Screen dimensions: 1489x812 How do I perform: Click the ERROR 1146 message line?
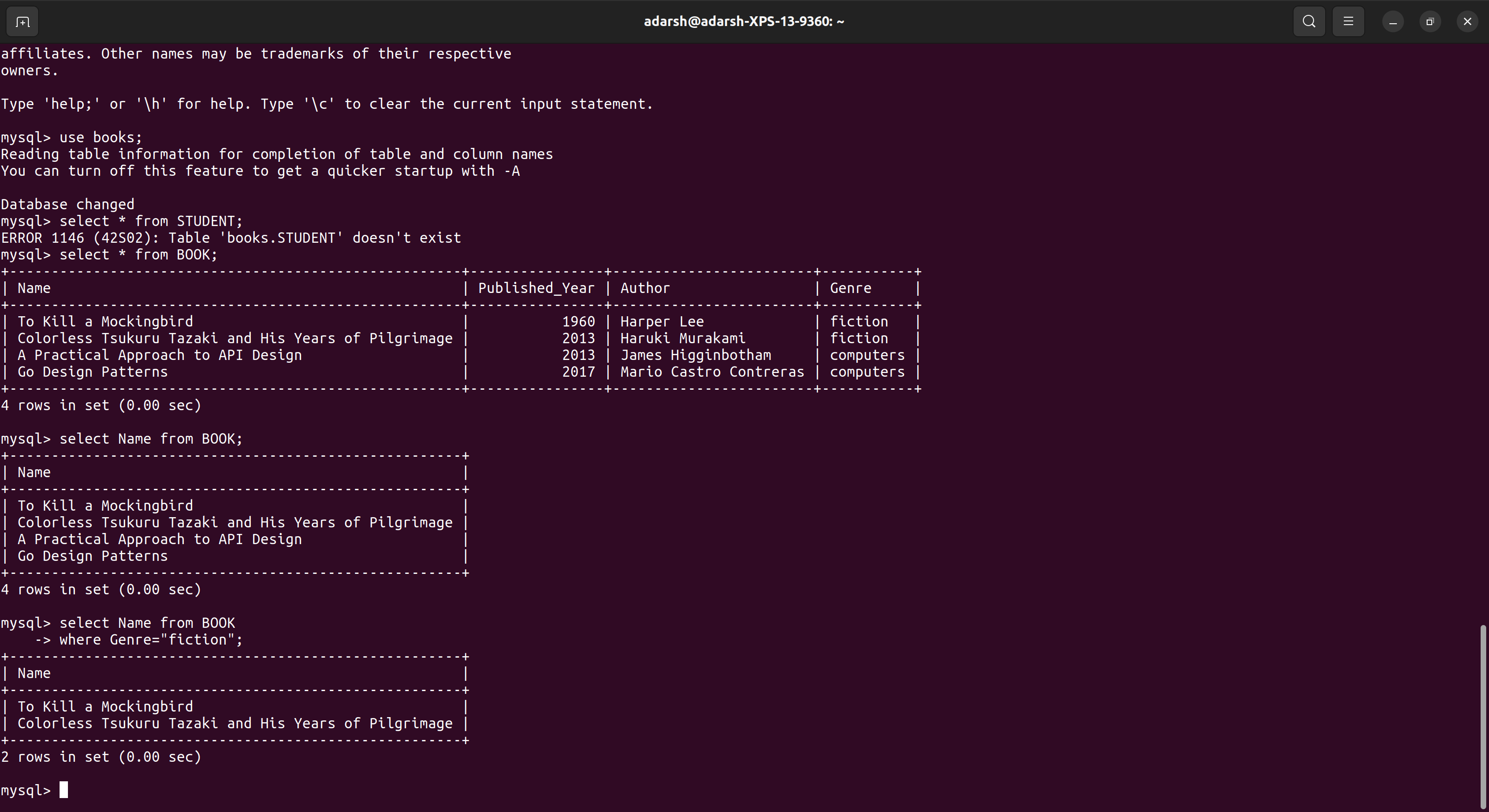pos(231,238)
